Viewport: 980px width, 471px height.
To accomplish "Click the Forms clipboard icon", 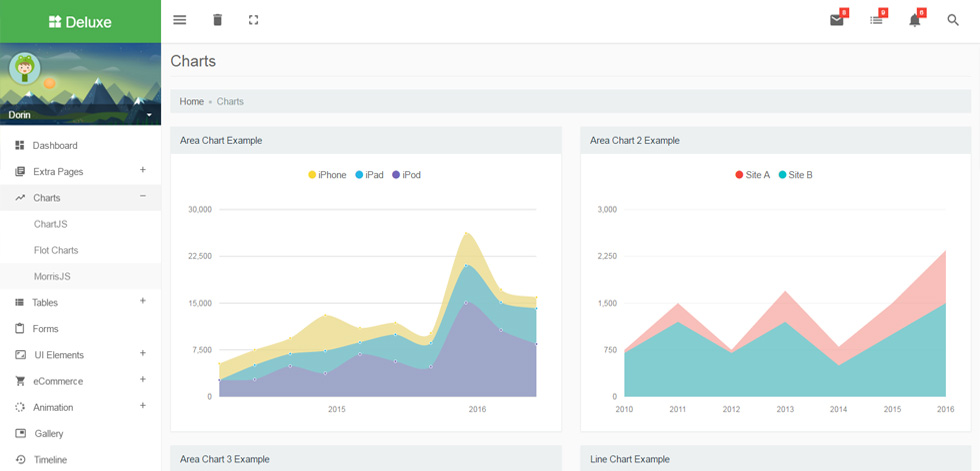I will pos(19,329).
